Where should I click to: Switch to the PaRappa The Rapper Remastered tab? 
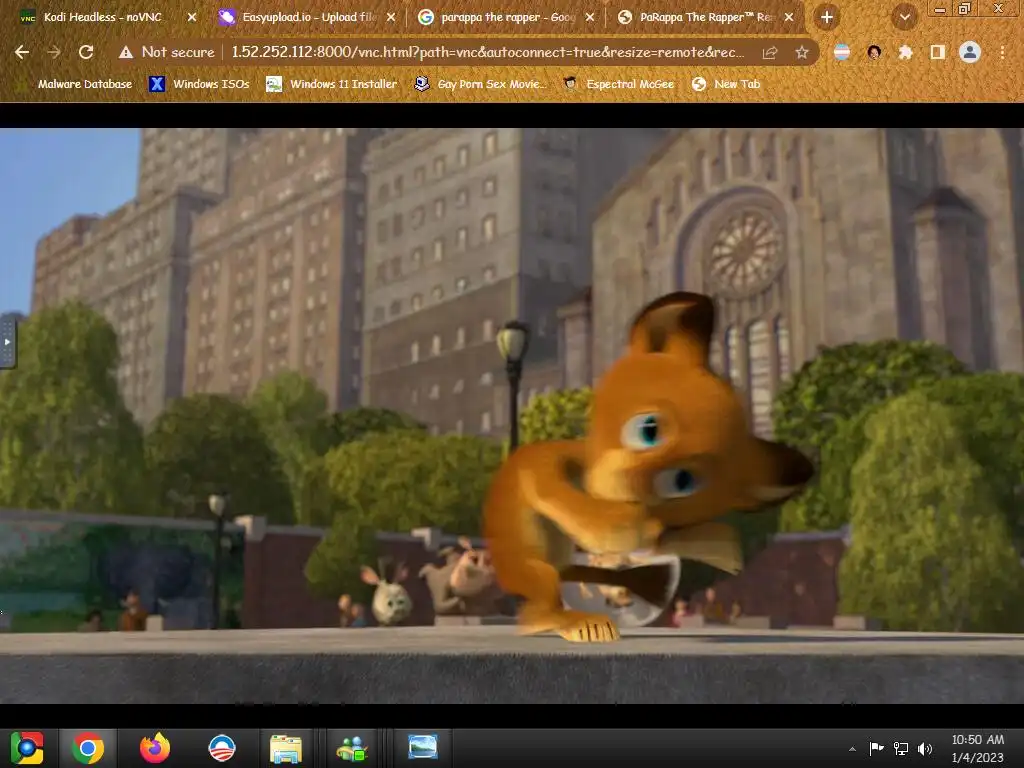coord(705,17)
